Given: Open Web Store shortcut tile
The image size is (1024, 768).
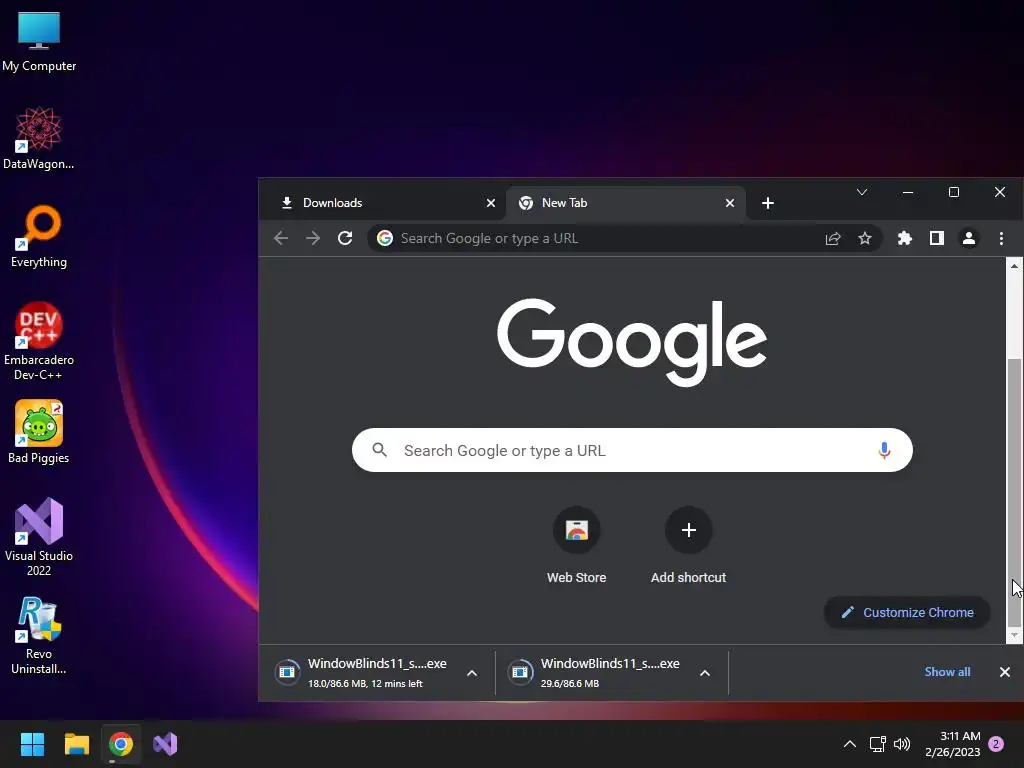Looking at the screenshot, I should [577, 545].
